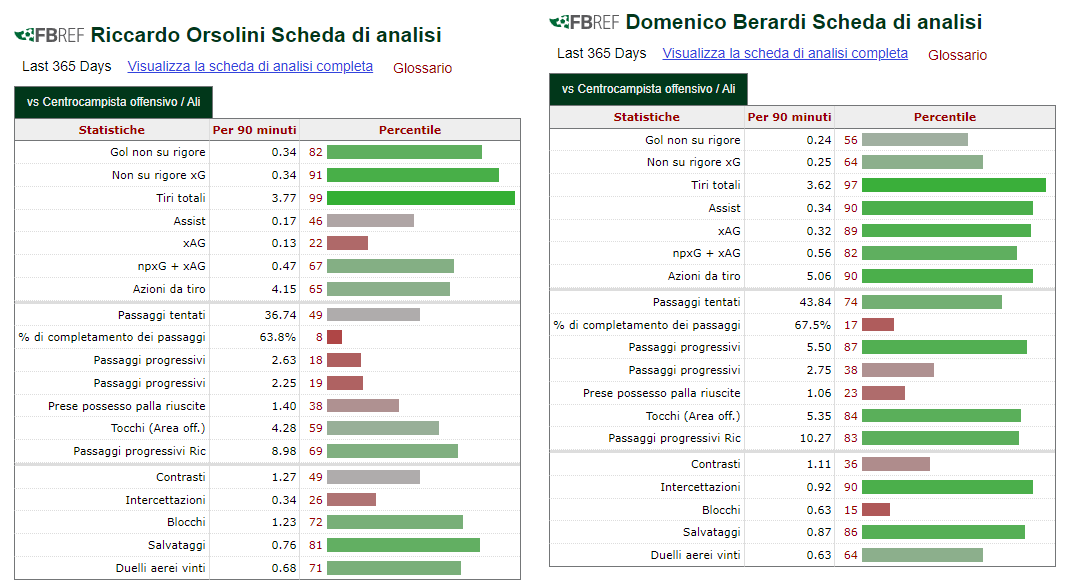
Task: Click the Statistiche column header in Orsolini's table
Action: click(112, 130)
